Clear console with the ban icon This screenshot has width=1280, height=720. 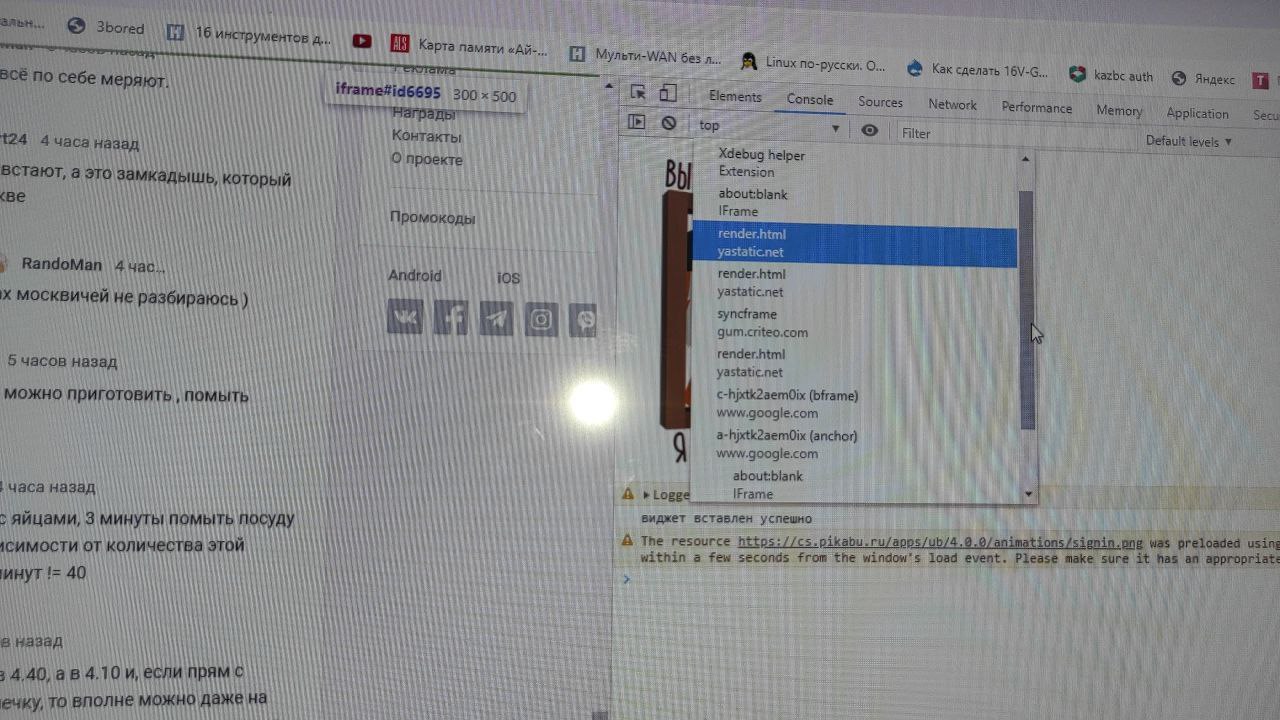coord(668,123)
